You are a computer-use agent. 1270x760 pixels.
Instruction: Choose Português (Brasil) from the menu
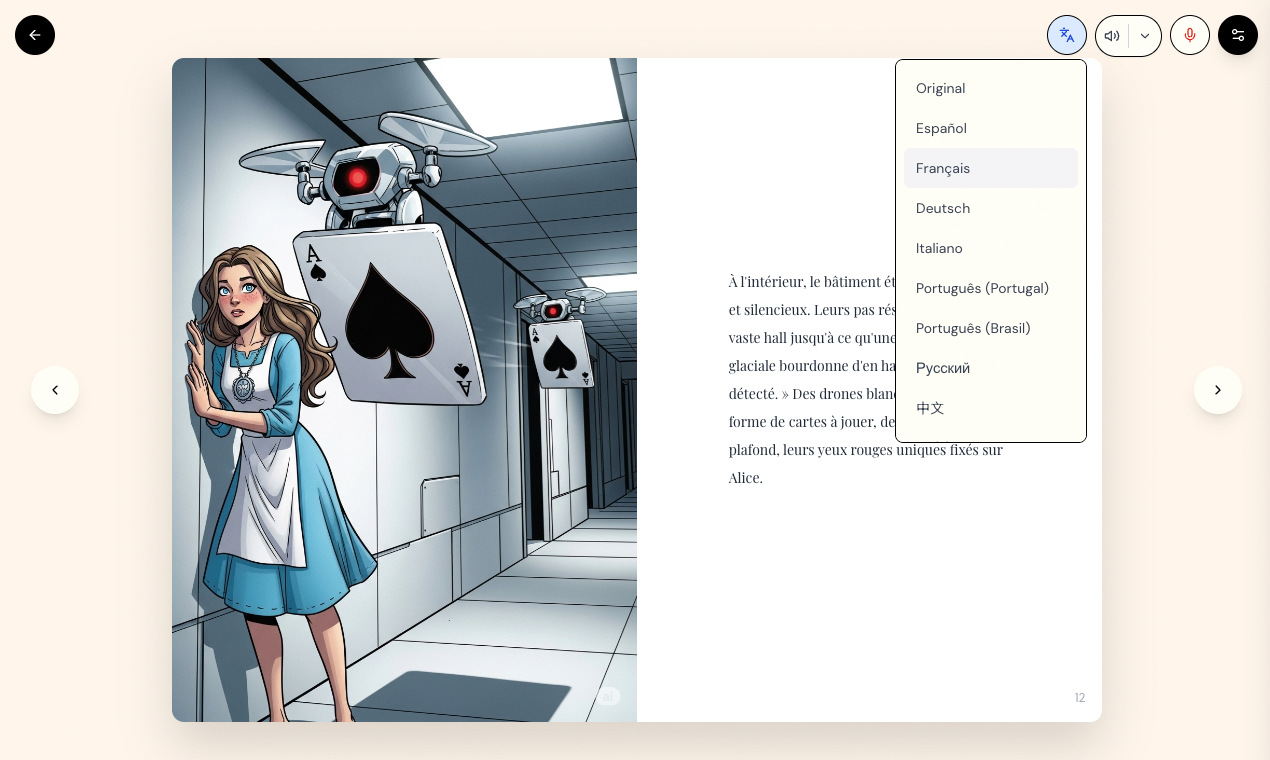[973, 328]
